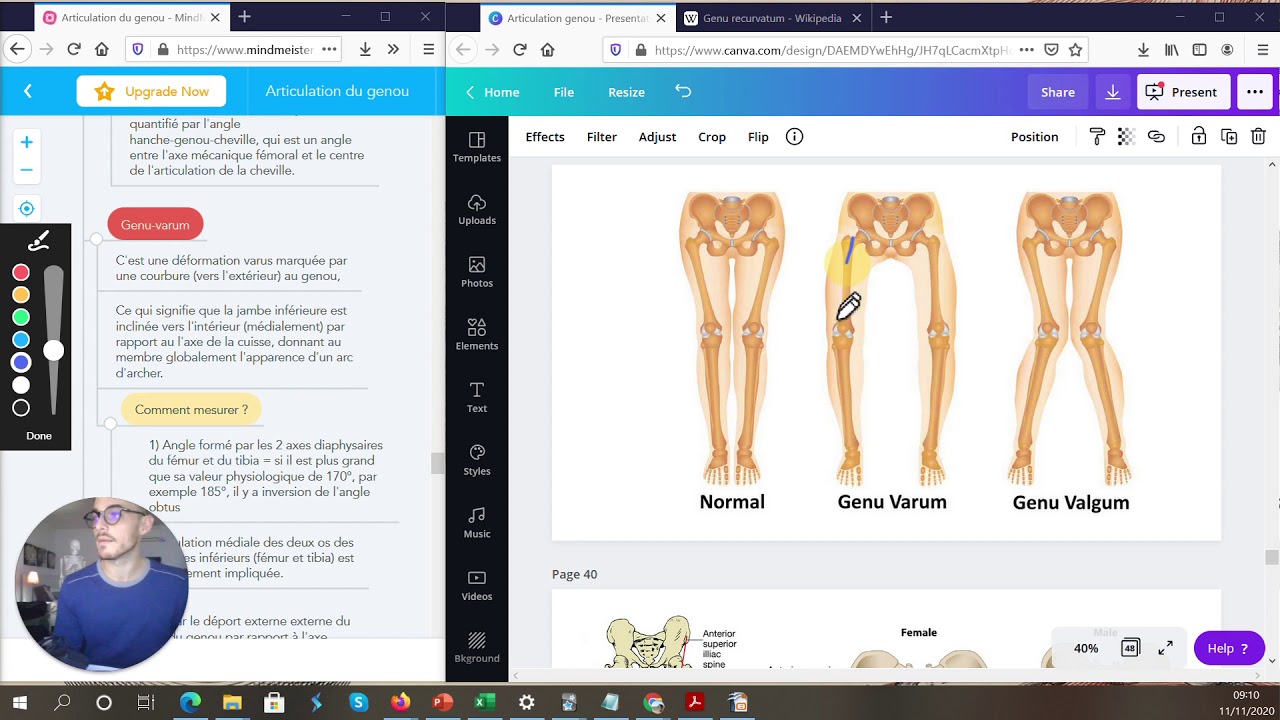Open the Text panel in Canva sidebar
The width and height of the screenshot is (1280, 720).
477,397
